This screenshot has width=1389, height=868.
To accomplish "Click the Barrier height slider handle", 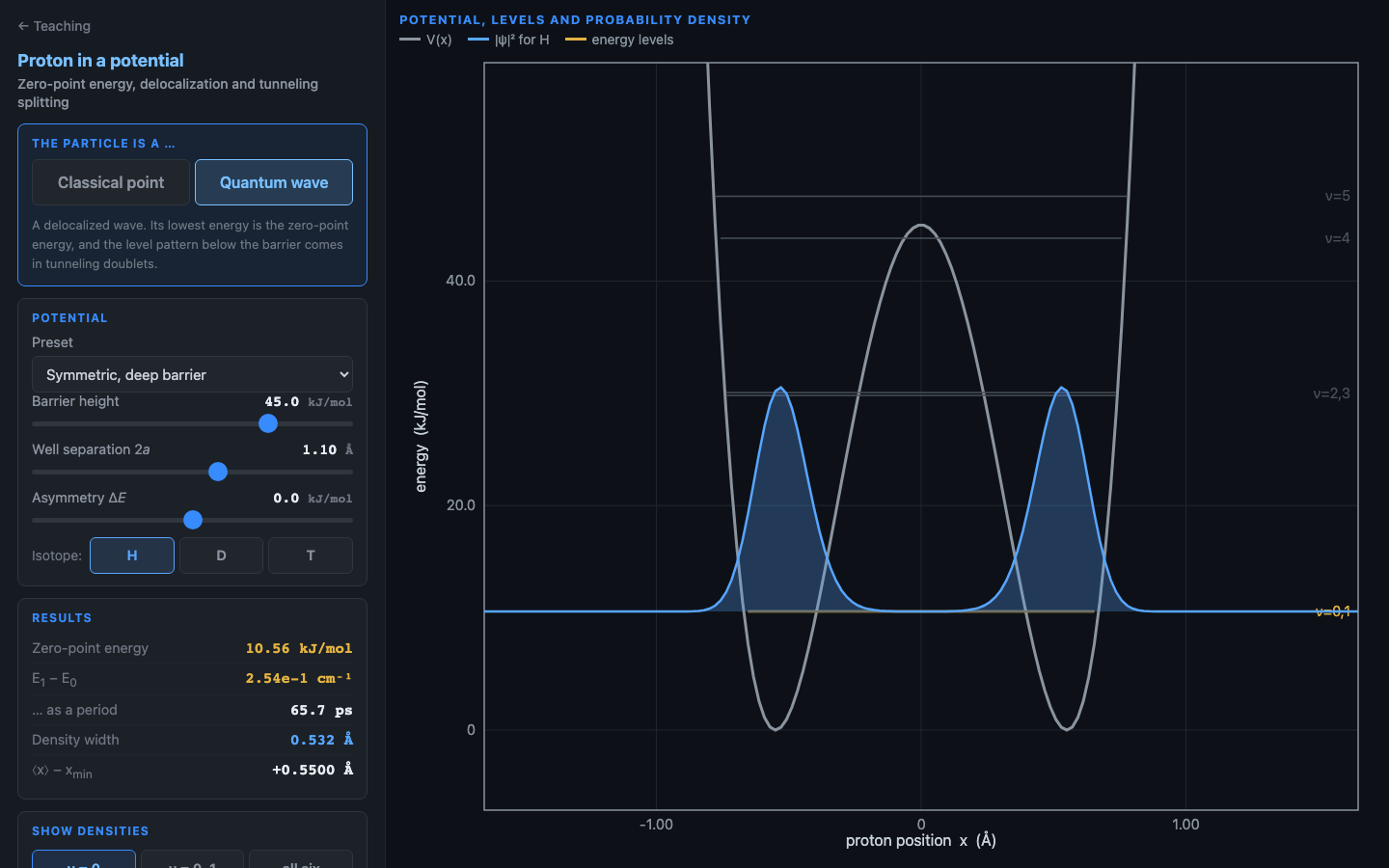I will (268, 423).
